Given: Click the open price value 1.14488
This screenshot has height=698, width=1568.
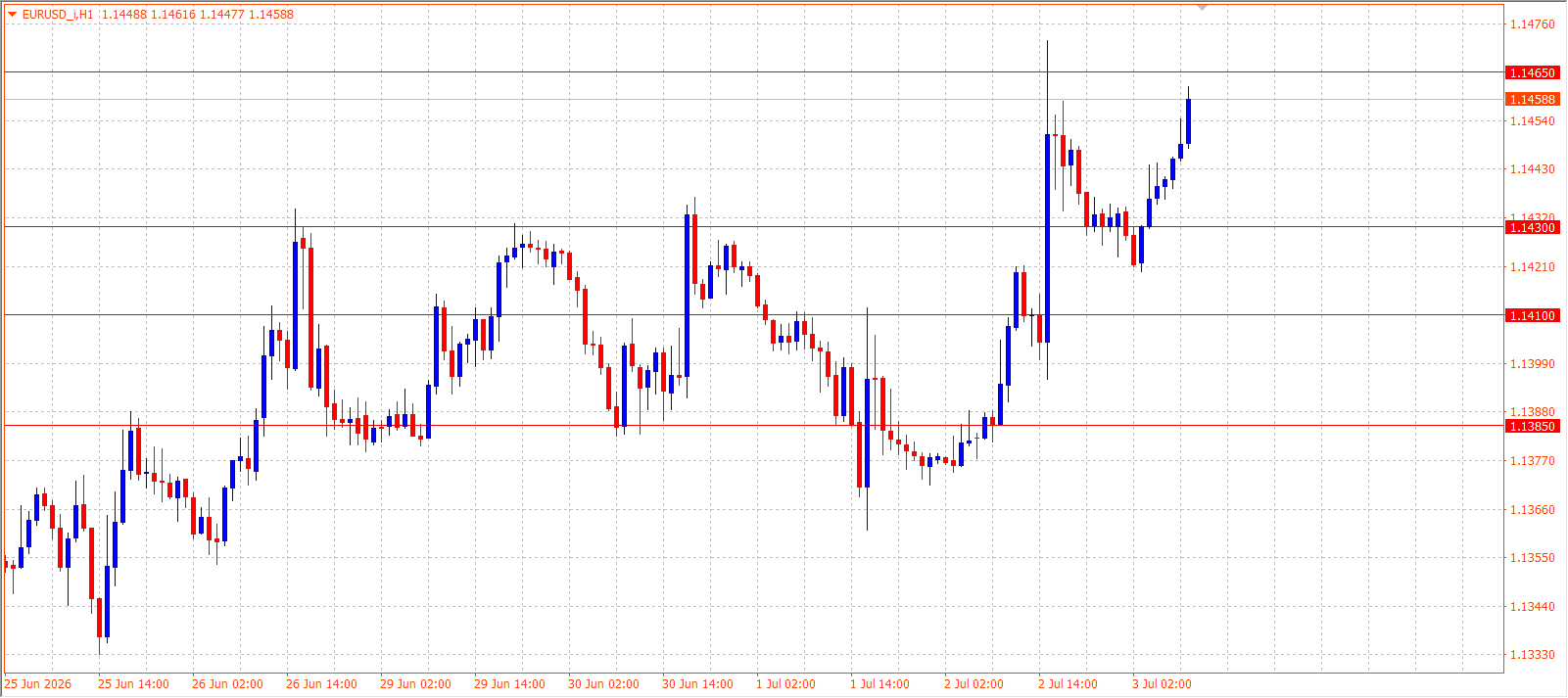Looking at the screenshot, I should [123, 15].
